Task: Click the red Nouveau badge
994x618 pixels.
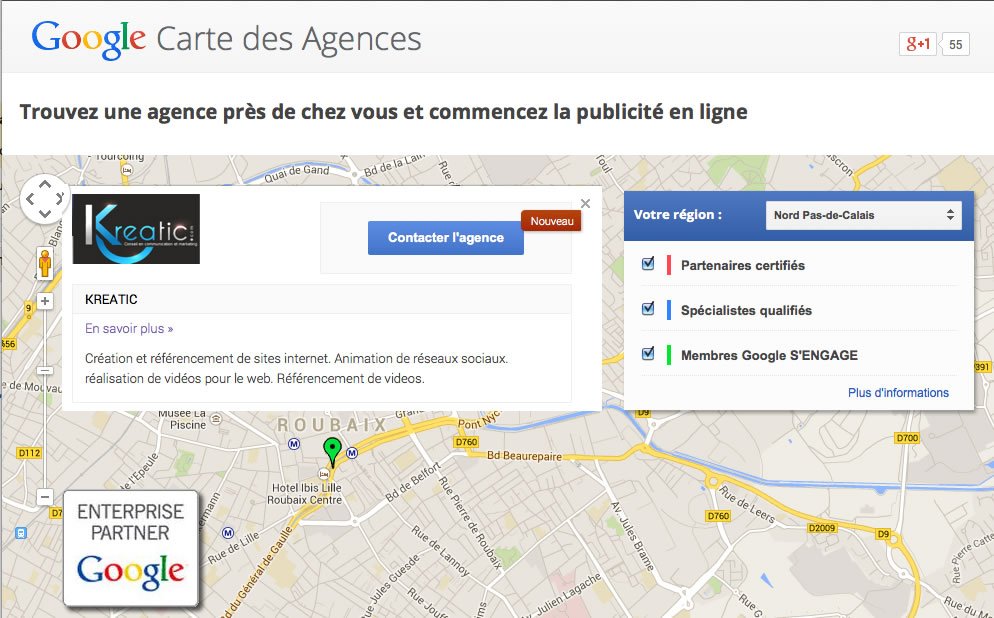Action: [552, 221]
